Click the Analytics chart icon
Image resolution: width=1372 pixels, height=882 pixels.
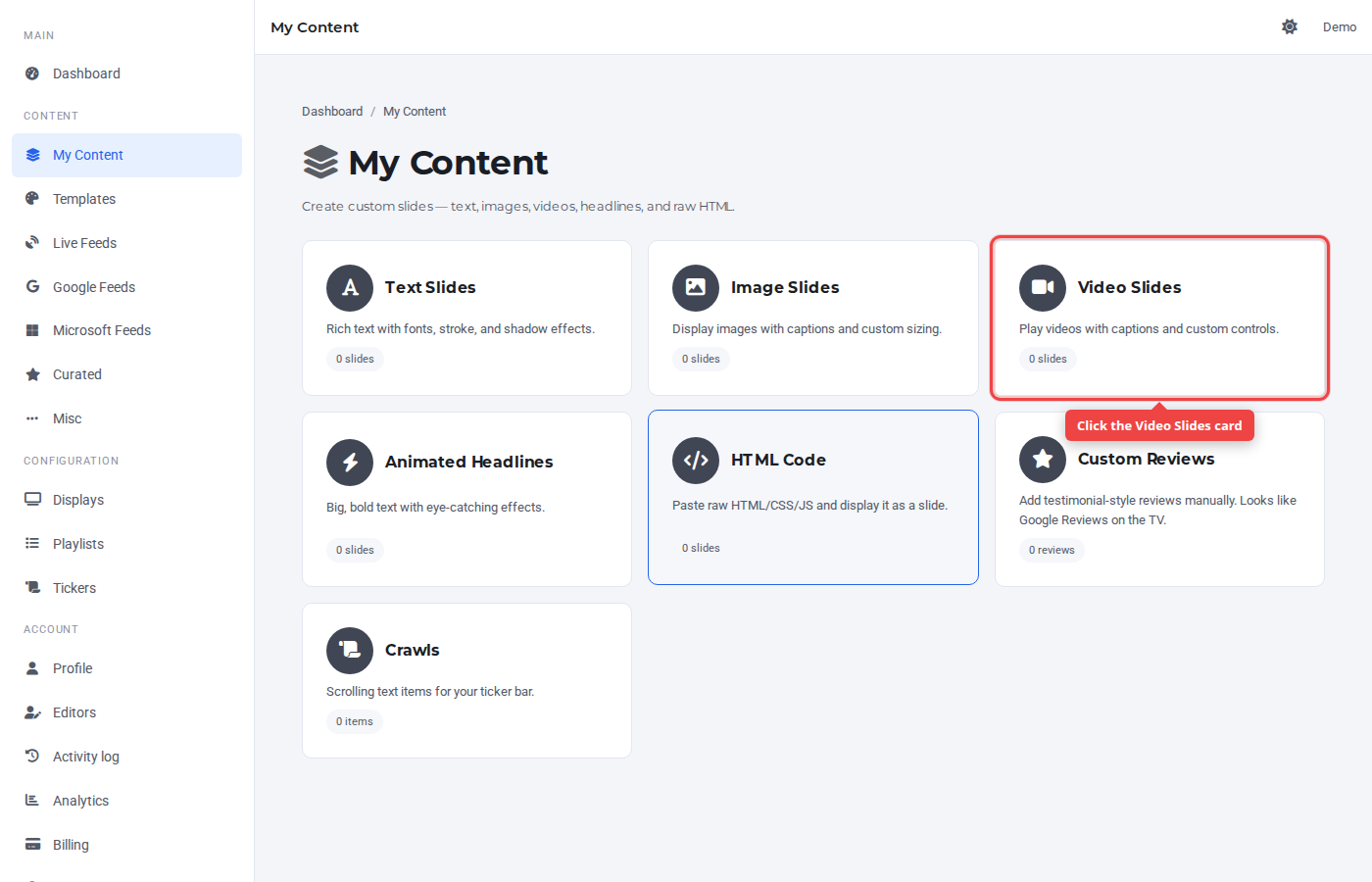coord(32,800)
